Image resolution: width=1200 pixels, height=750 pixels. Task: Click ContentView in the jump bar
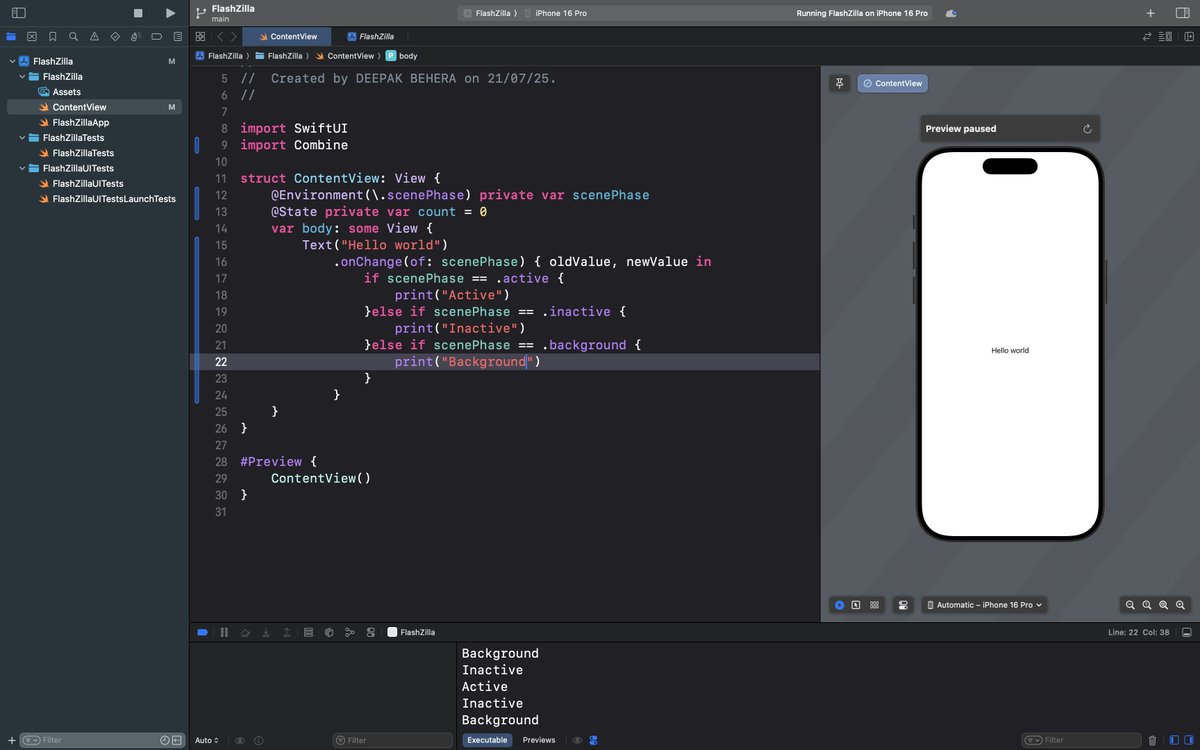point(344,56)
